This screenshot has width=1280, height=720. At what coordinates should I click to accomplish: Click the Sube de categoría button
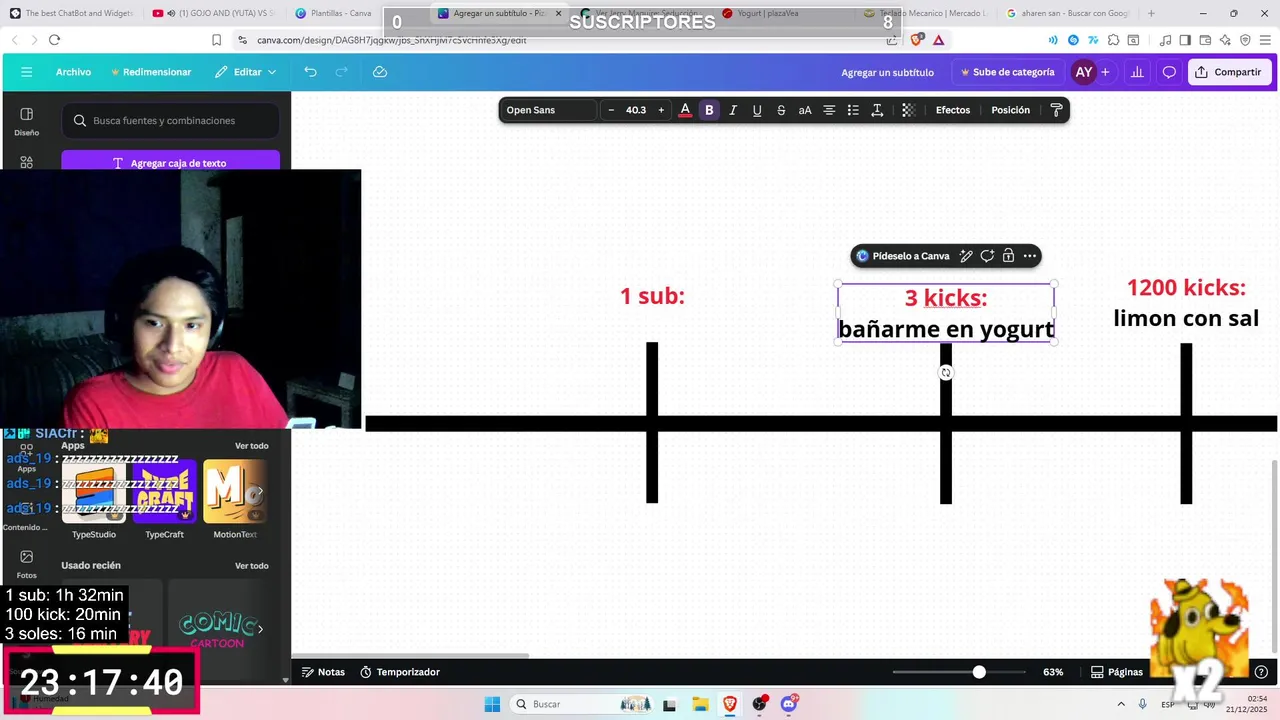tap(1007, 72)
